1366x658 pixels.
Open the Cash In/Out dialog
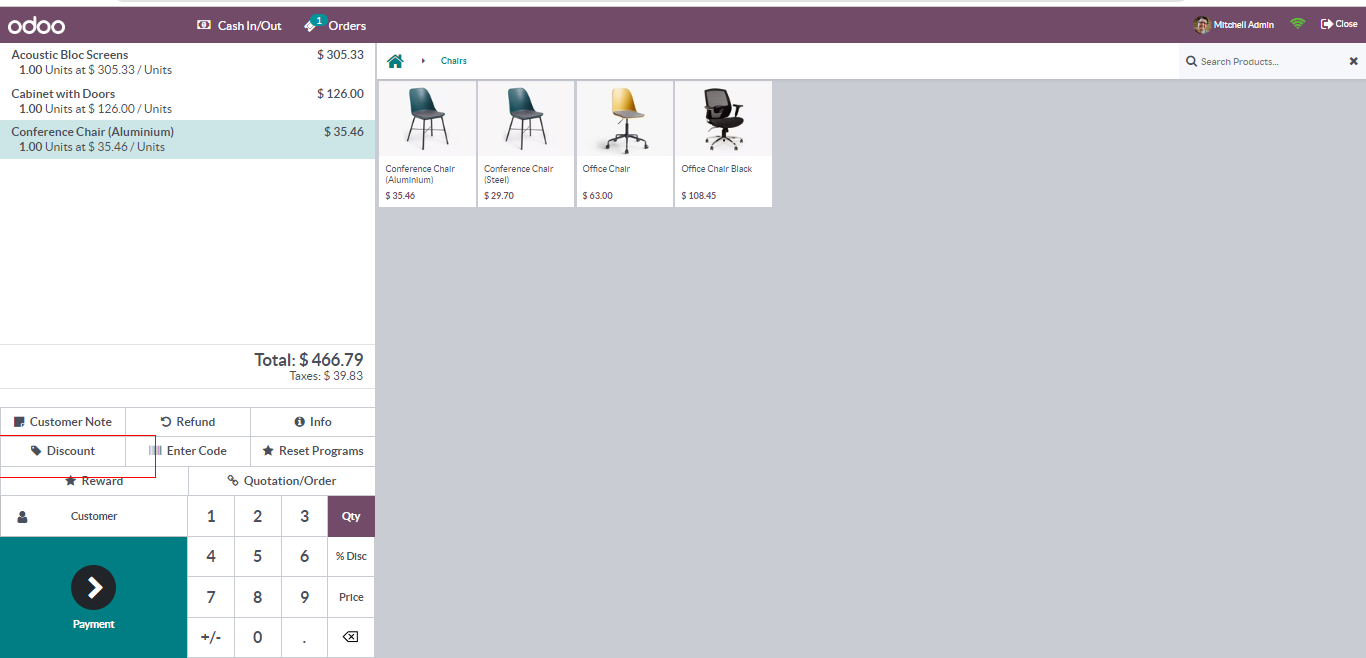(x=239, y=25)
